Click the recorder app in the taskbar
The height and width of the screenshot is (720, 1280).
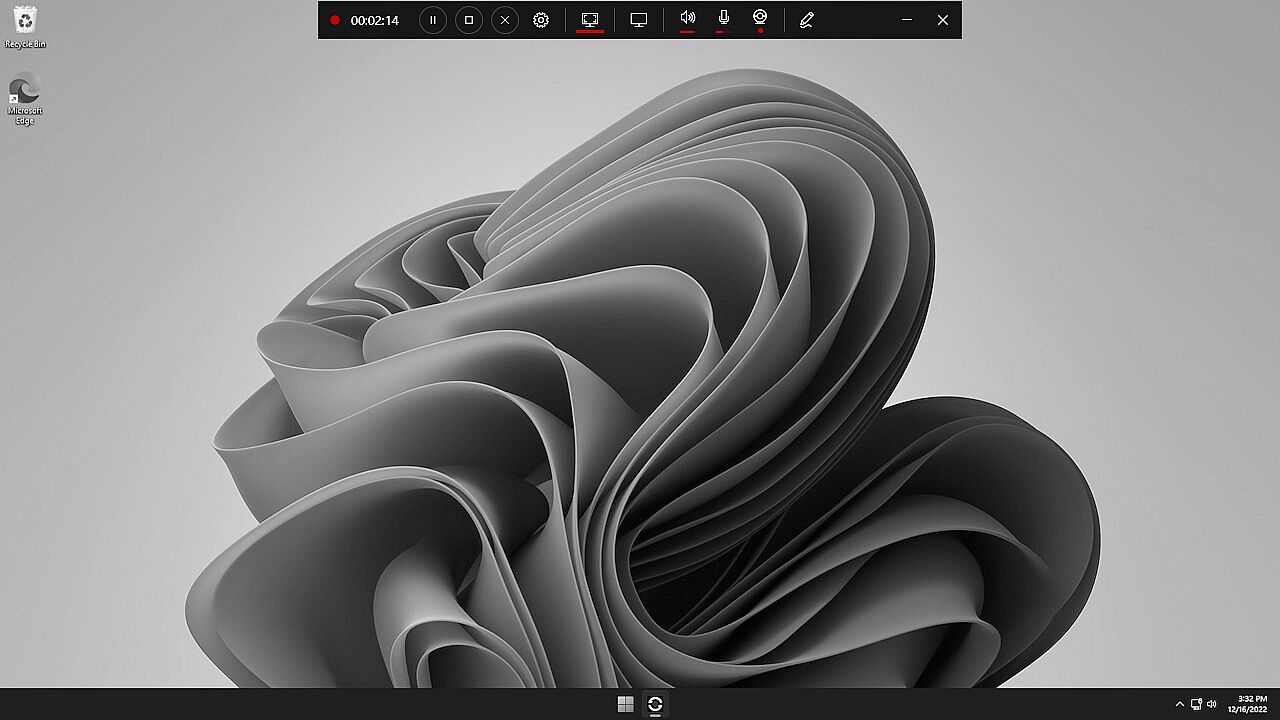tap(655, 704)
